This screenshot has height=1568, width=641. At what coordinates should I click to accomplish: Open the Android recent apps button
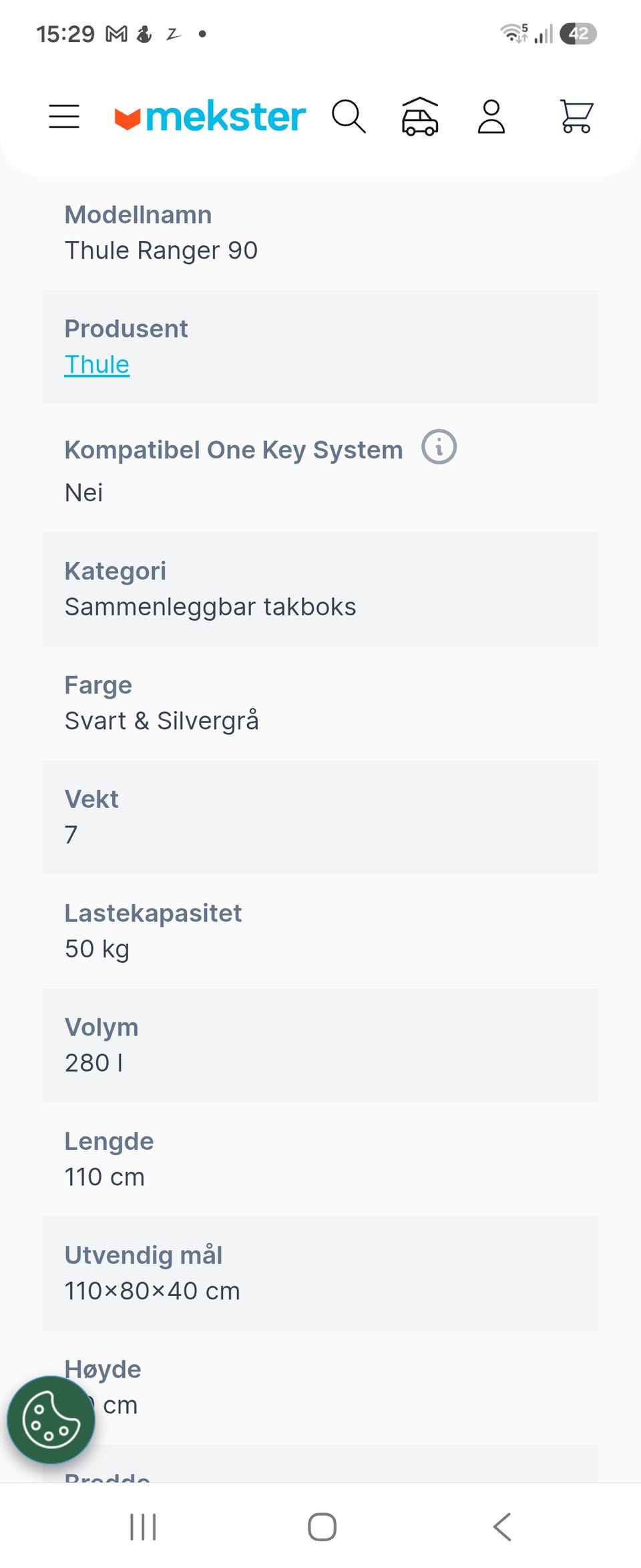tap(142, 1527)
